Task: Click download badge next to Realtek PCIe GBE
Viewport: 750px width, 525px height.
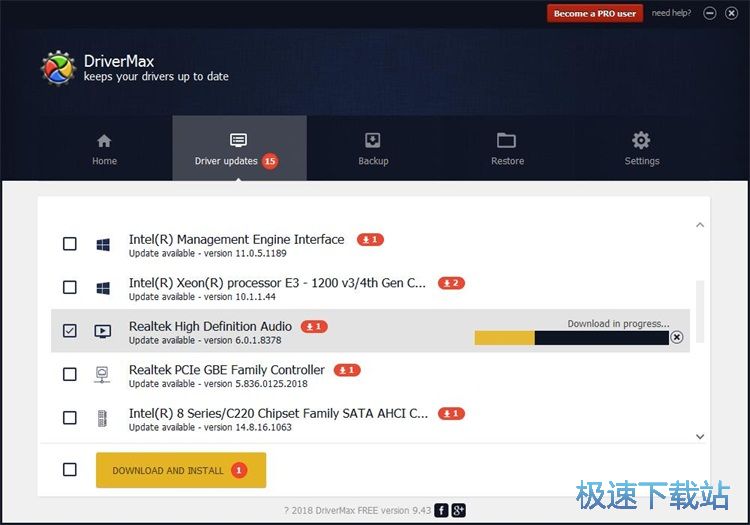Action: pos(347,370)
